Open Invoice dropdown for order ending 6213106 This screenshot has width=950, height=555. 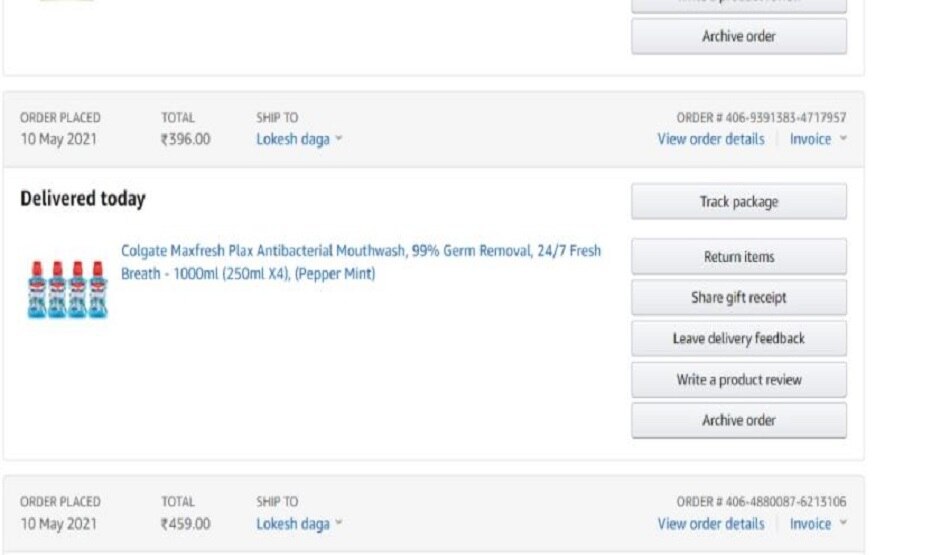point(818,524)
